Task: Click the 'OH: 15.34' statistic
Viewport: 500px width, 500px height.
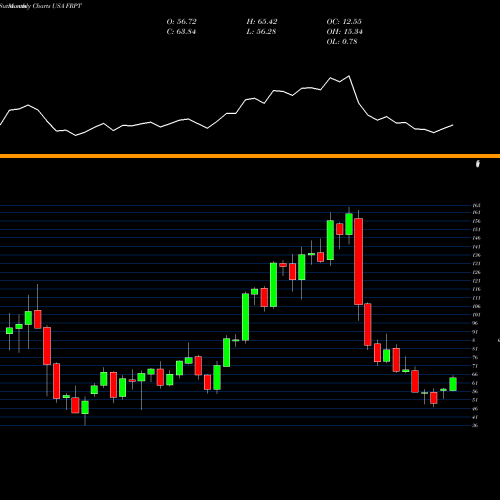Action: pos(344,32)
